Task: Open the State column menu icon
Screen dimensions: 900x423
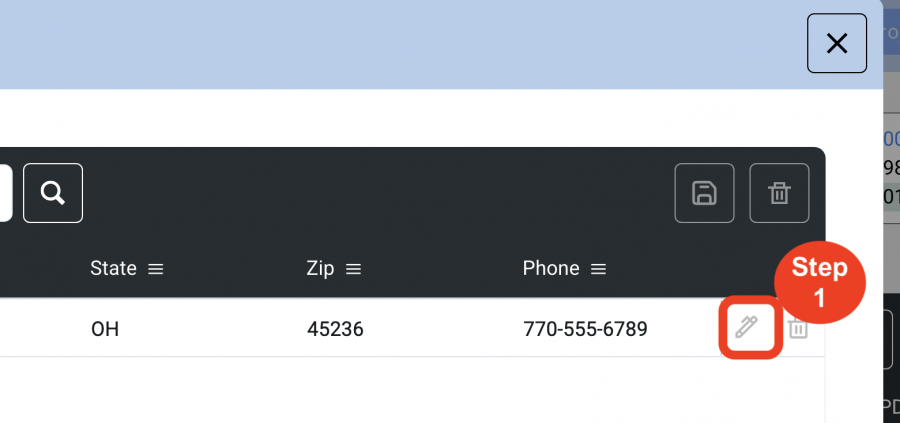Action: 156,269
